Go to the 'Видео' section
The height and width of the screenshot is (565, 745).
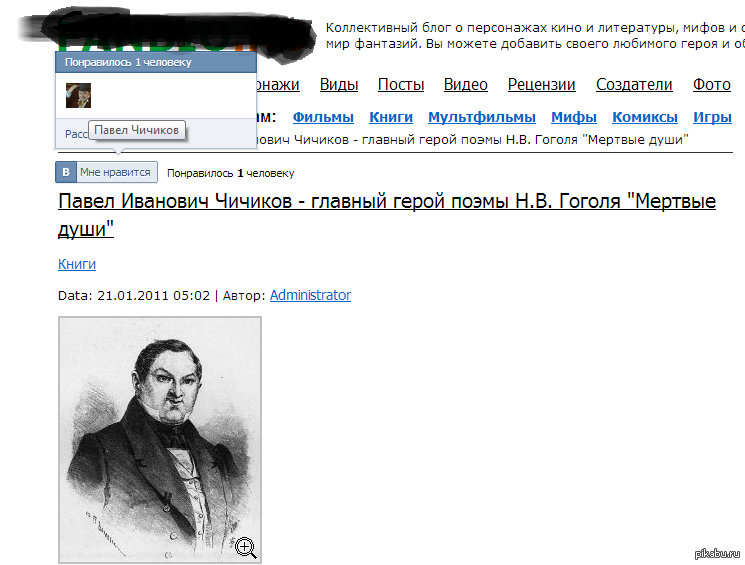tap(466, 85)
